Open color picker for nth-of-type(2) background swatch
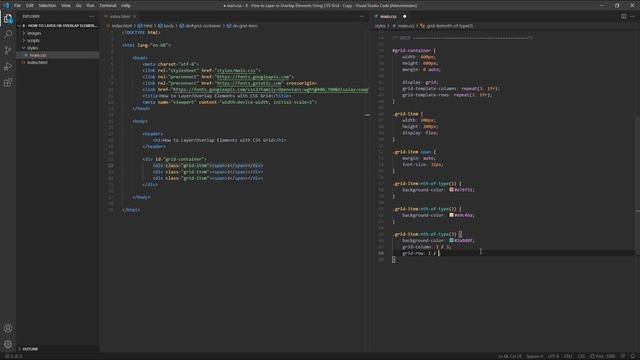640x360 pixels. [x=451, y=215]
